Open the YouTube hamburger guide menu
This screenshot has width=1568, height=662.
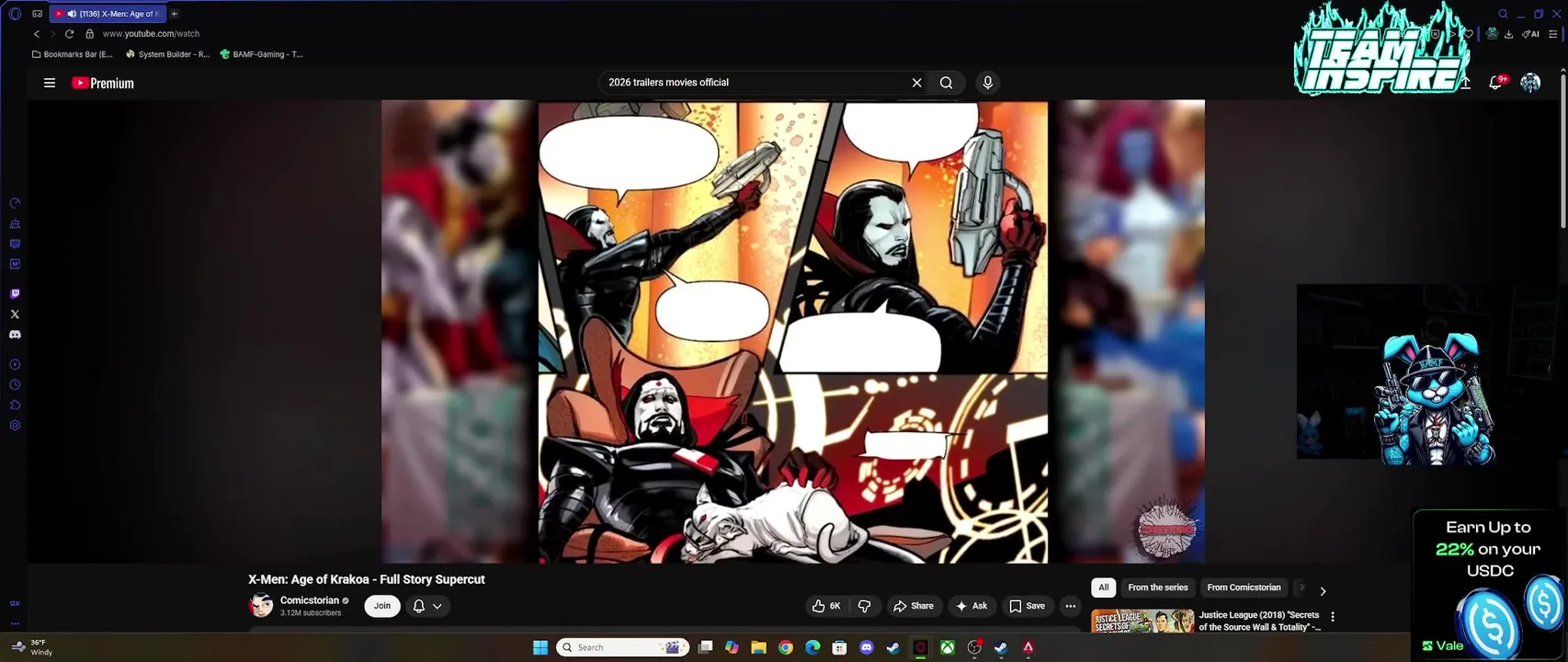[50, 83]
